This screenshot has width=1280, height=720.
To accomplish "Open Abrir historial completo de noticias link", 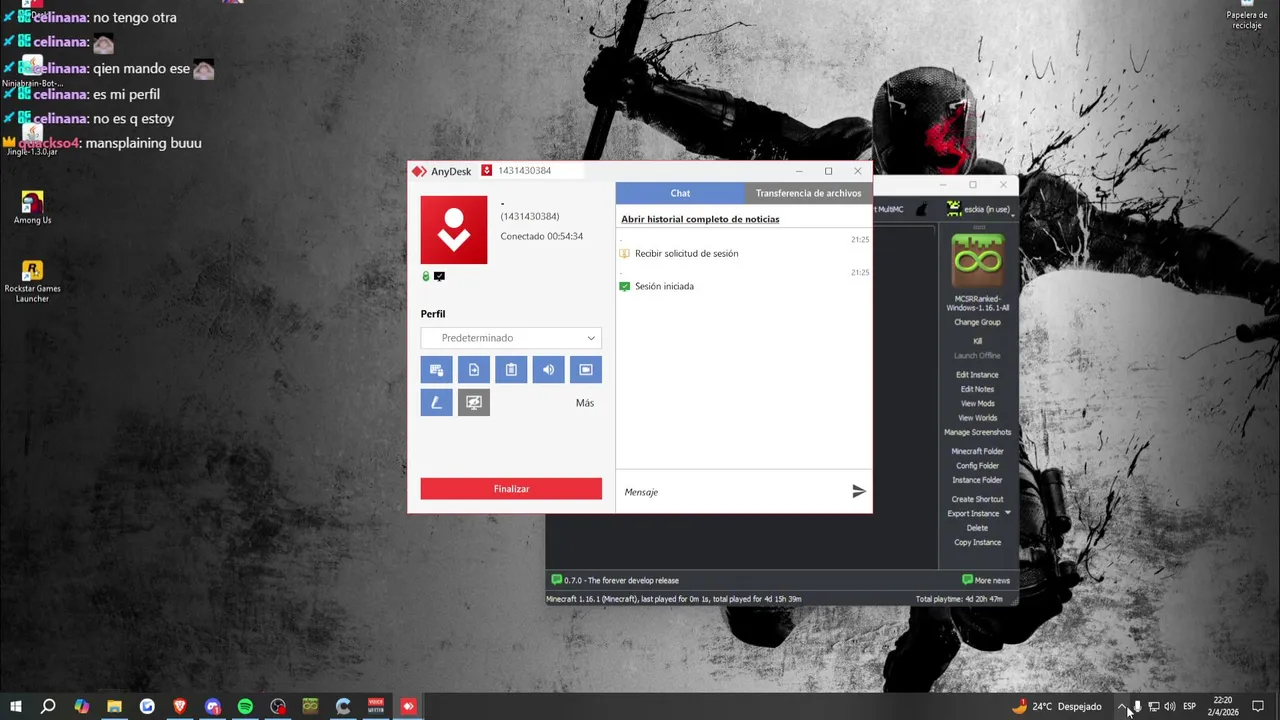I will [x=700, y=219].
